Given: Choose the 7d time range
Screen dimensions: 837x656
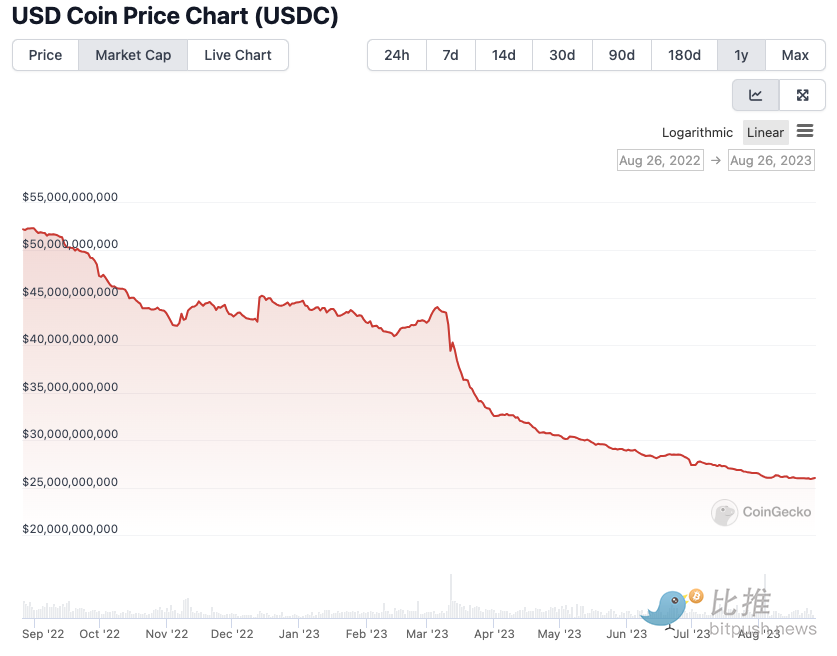Looking at the screenshot, I should 450,55.
